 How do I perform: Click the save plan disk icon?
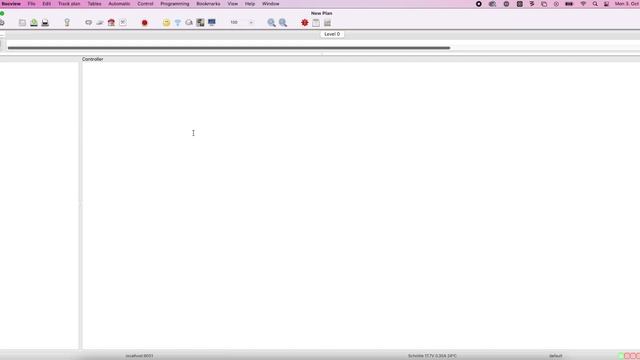coord(45,23)
